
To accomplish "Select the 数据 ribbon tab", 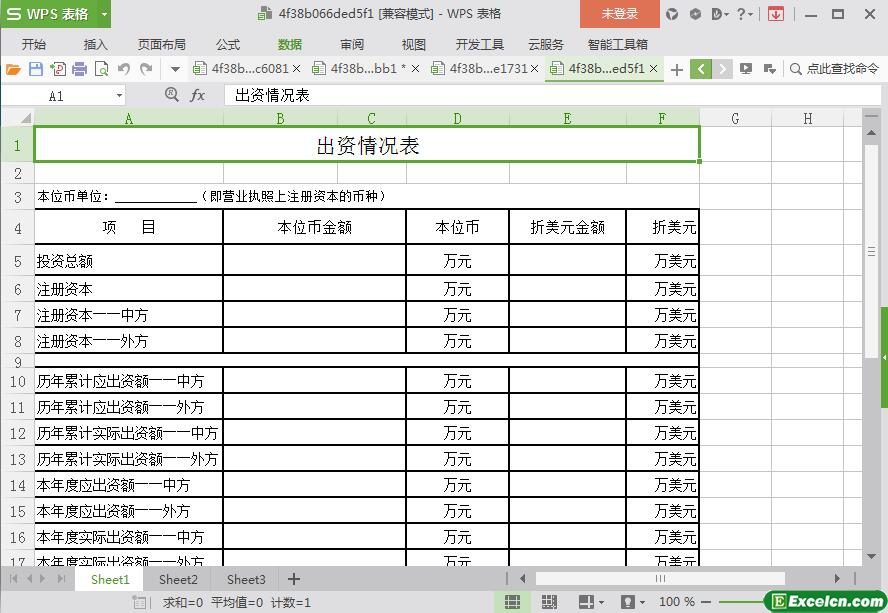I will (x=290, y=44).
